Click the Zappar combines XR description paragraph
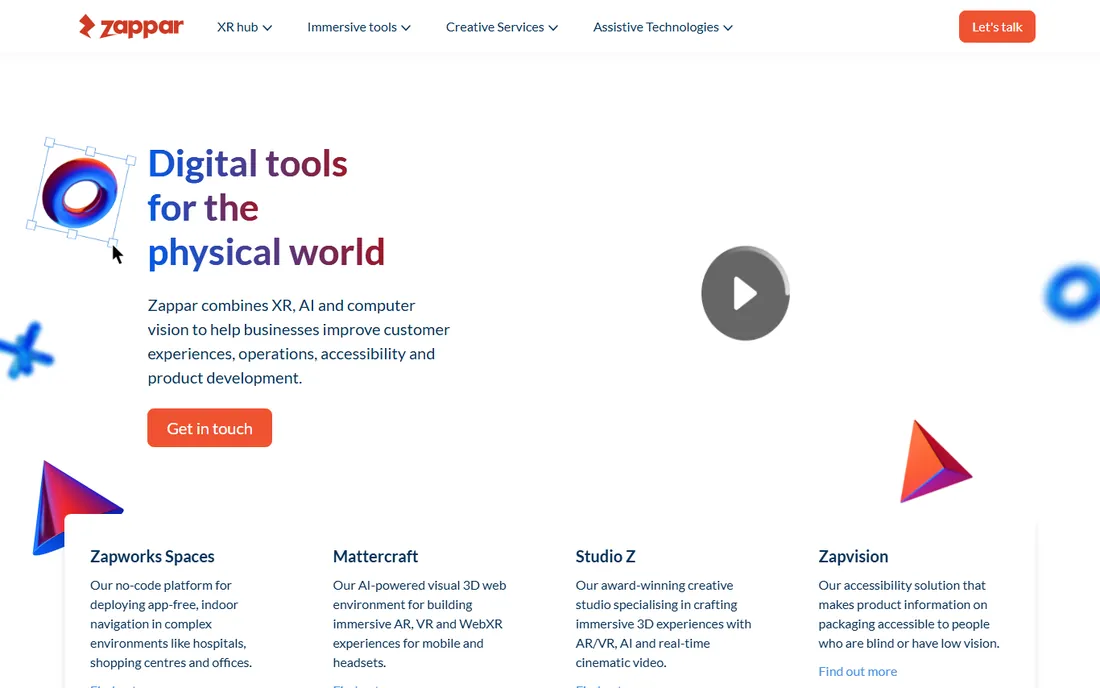This screenshot has height=688, width=1100. pos(299,342)
